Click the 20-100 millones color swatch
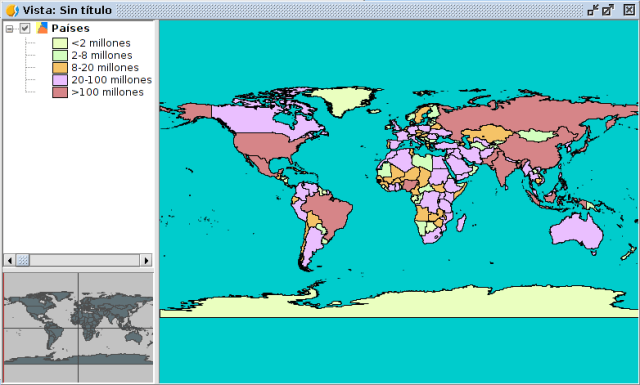Image resolution: width=640 pixels, height=385 pixels. click(x=60, y=80)
